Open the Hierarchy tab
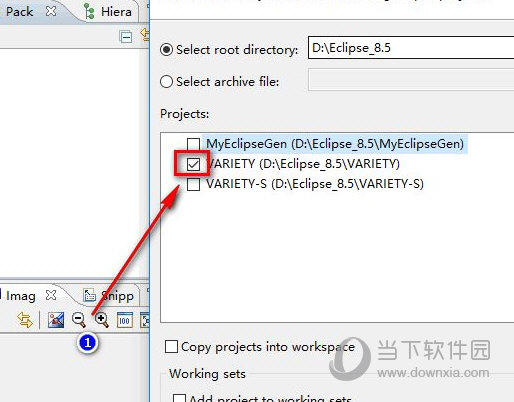 116,12
